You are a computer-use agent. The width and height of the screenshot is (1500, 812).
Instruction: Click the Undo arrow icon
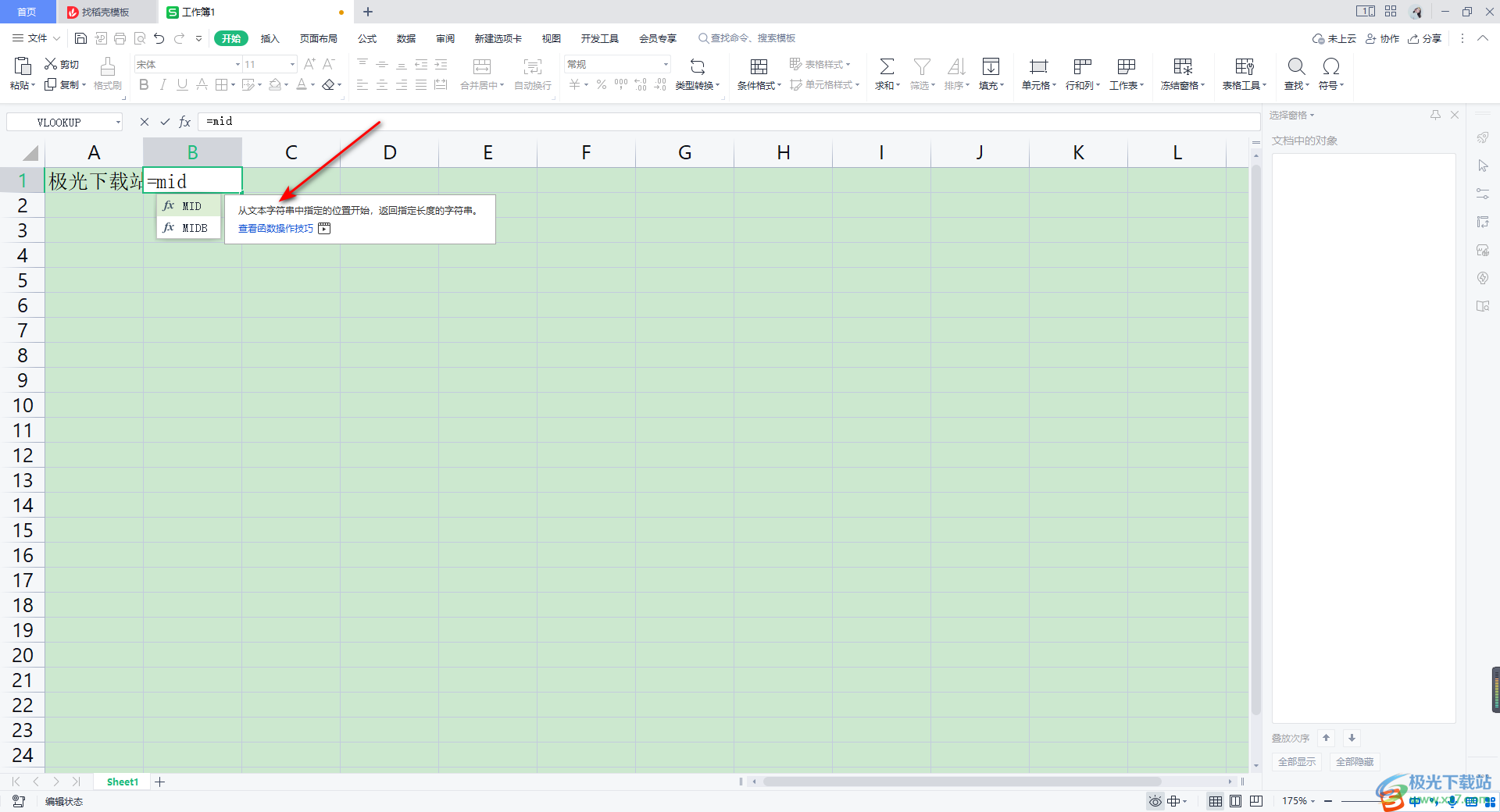(x=159, y=38)
